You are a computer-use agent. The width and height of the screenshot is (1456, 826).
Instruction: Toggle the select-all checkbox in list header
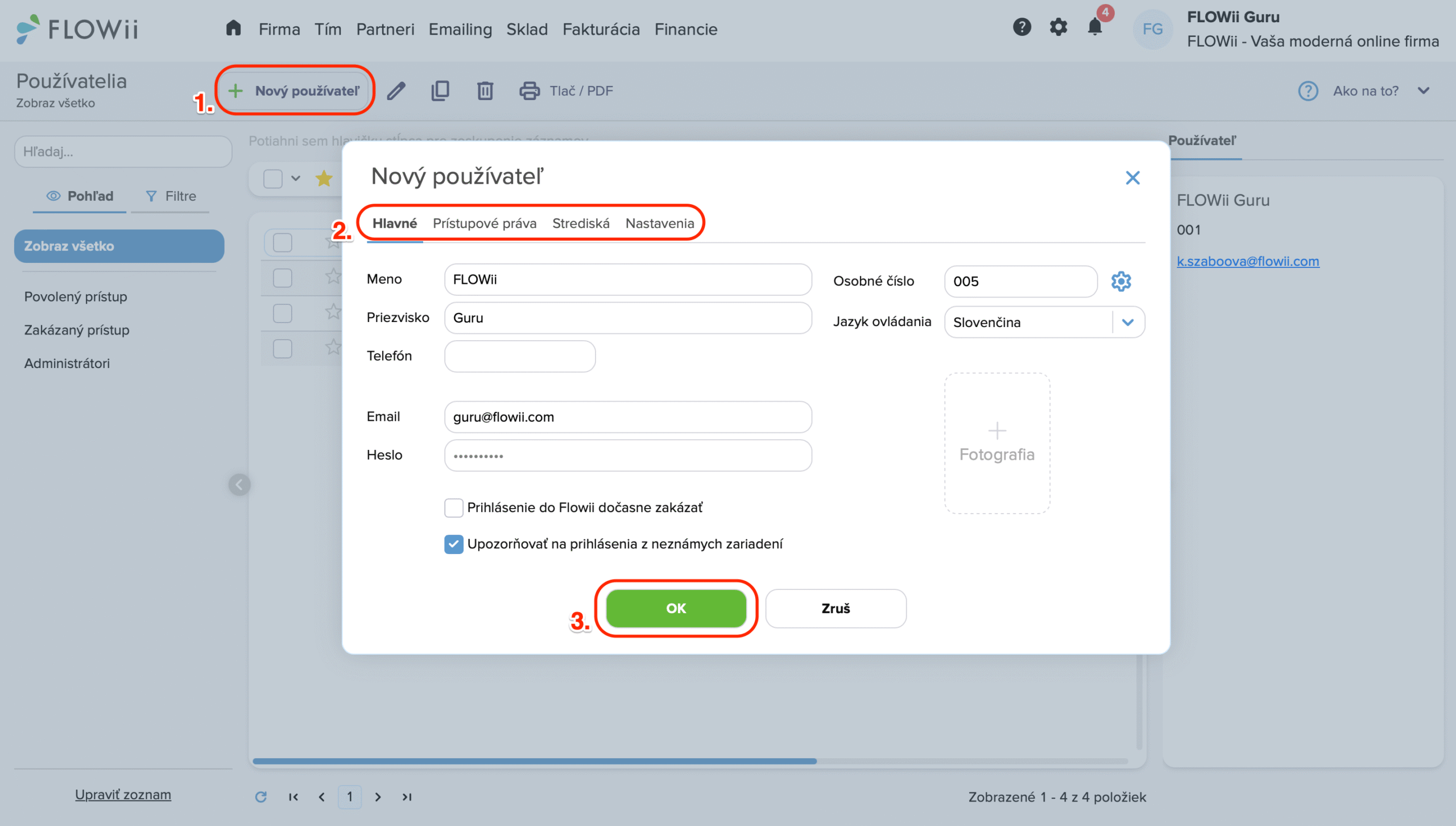(273, 179)
